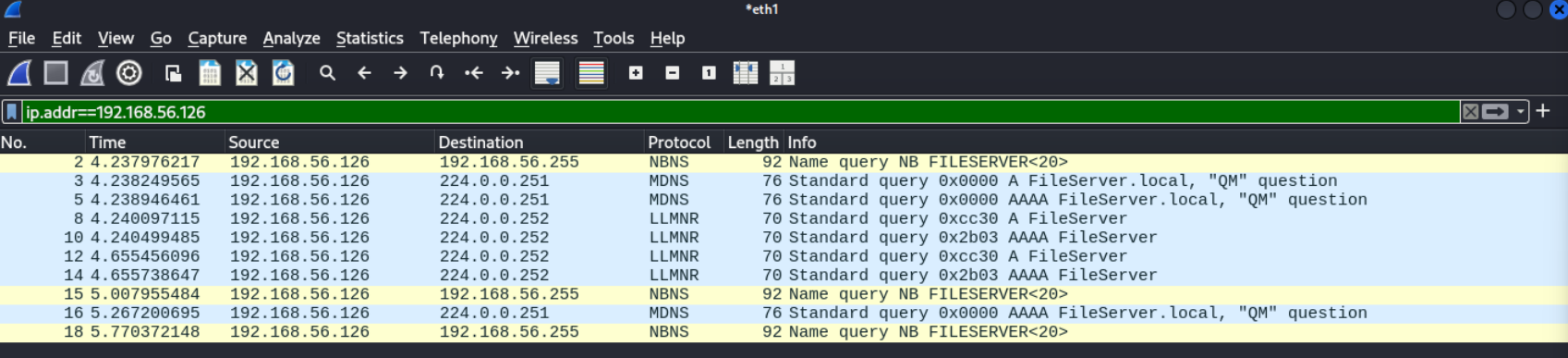Open the File menu
Screen dimensions: 1568x358
[21, 38]
